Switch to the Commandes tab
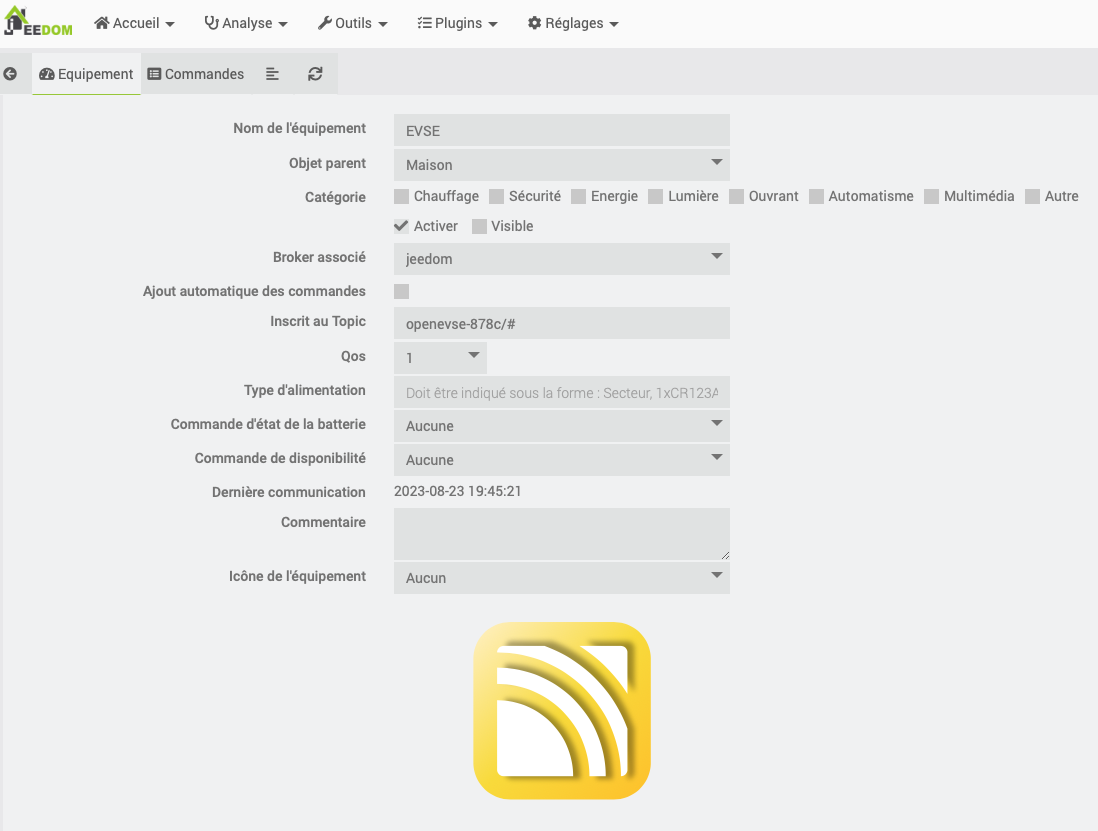 point(196,74)
